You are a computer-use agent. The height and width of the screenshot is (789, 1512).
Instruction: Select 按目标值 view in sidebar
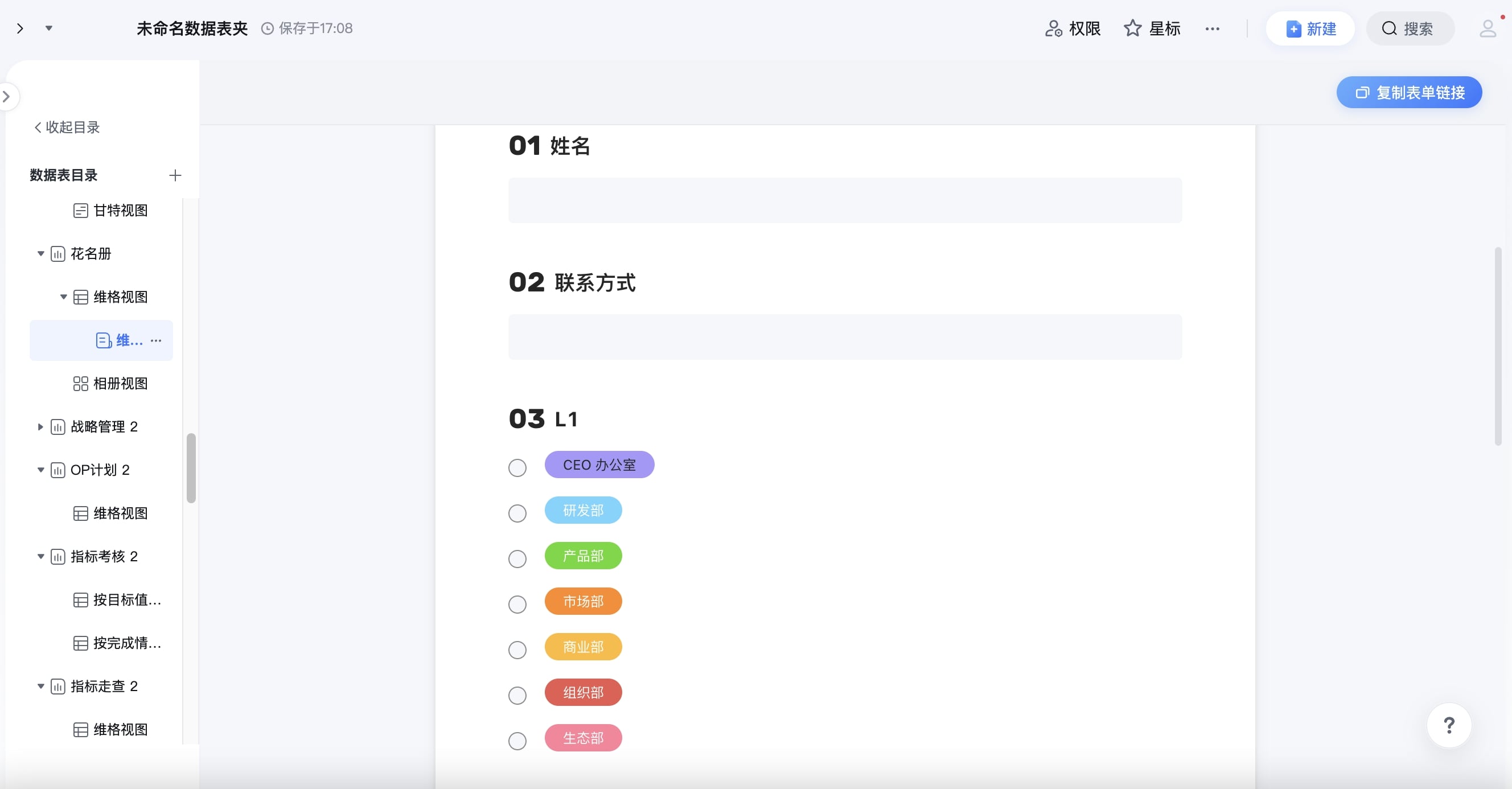[x=126, y=599]
